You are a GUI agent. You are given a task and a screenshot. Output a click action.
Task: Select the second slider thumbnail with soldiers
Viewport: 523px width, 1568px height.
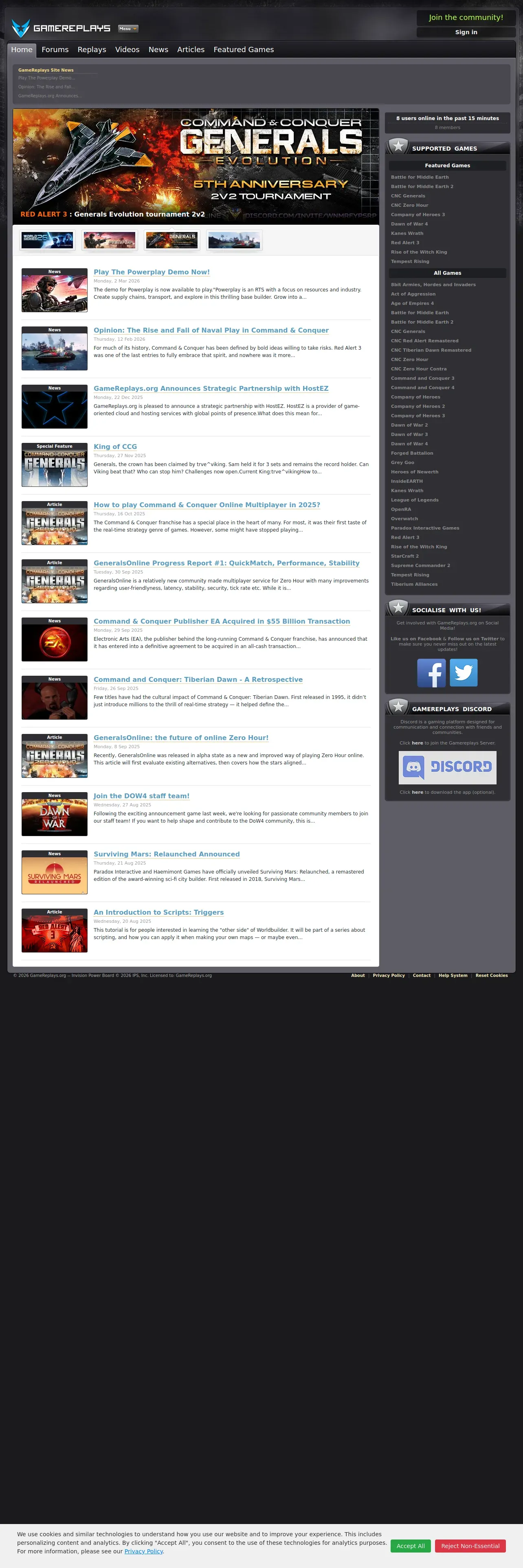tap(110, 241)
